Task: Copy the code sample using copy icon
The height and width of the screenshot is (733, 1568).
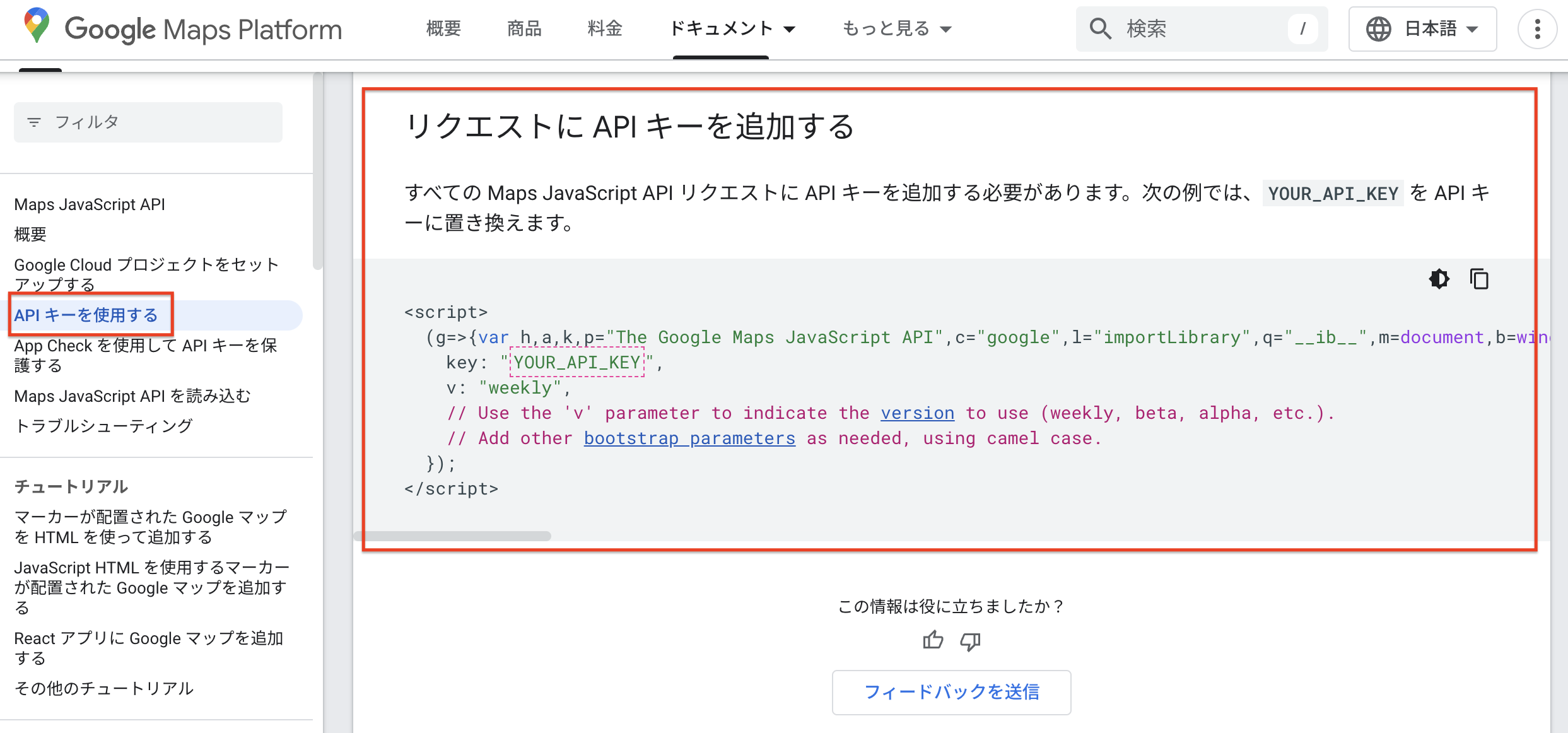Action: [1479, 279]
